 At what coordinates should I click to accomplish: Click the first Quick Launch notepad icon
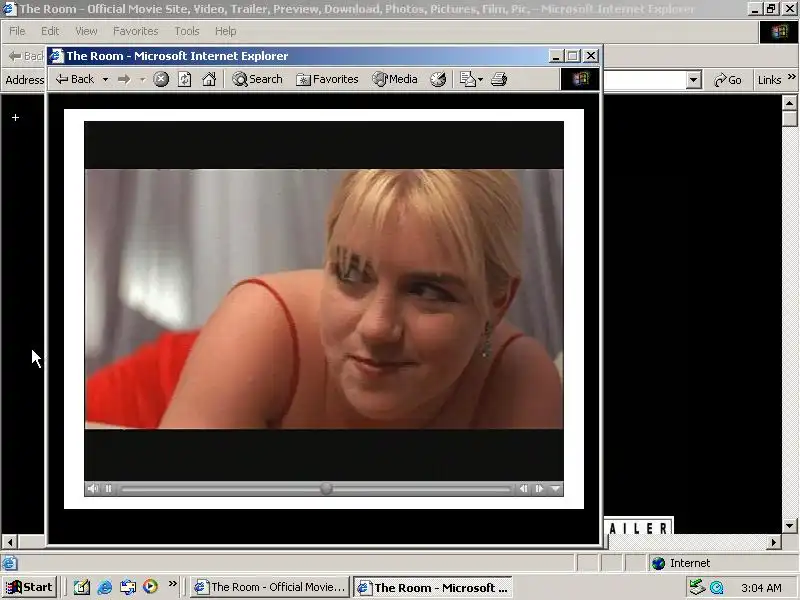[82, 587]
